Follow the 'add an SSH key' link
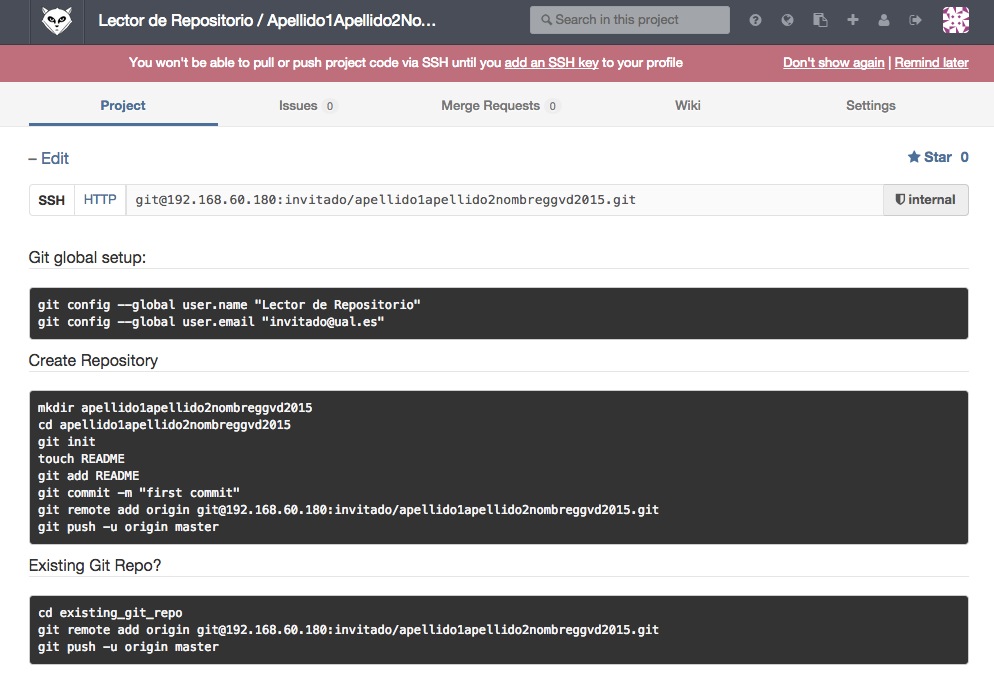 coord(551,63)
